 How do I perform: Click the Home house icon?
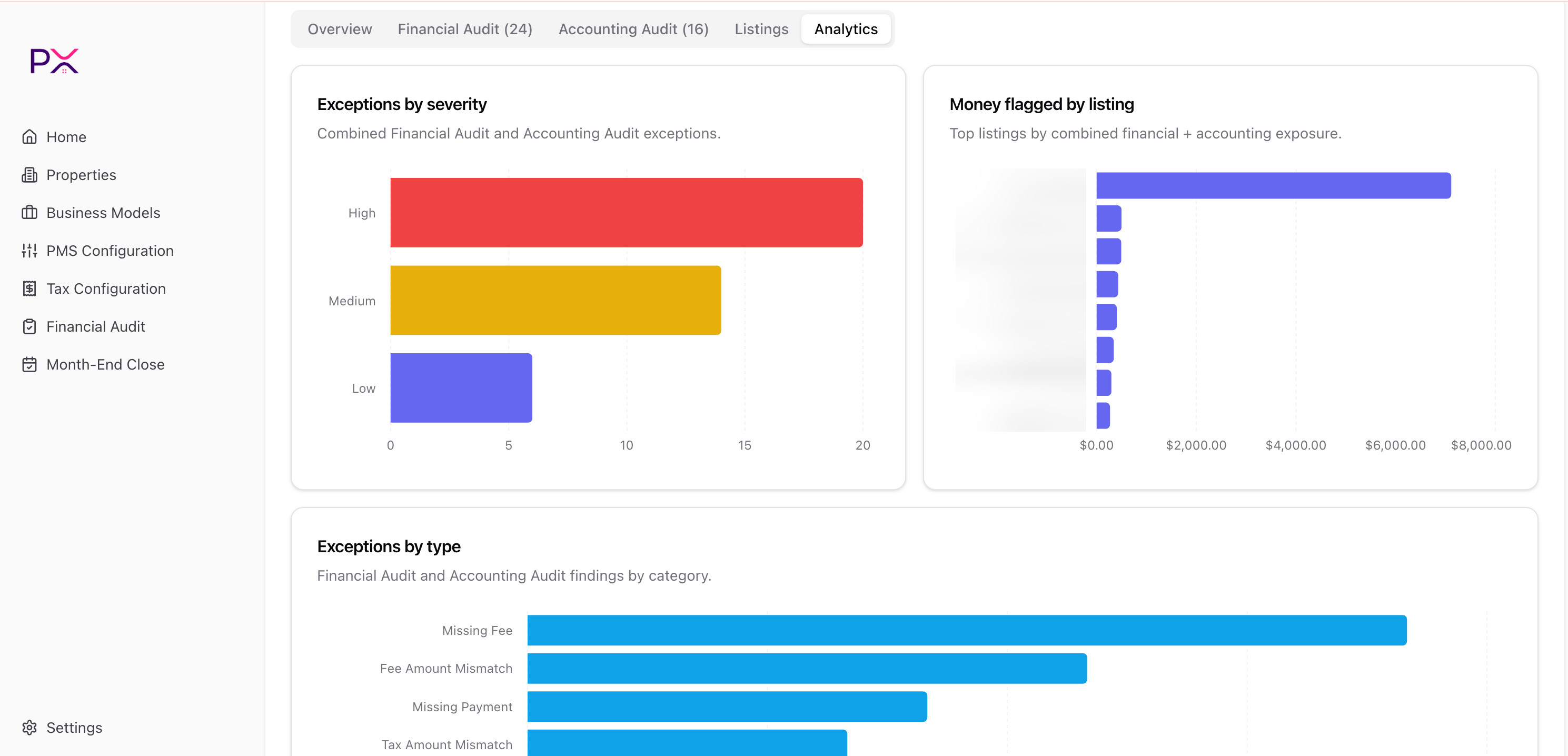[29, 137]
